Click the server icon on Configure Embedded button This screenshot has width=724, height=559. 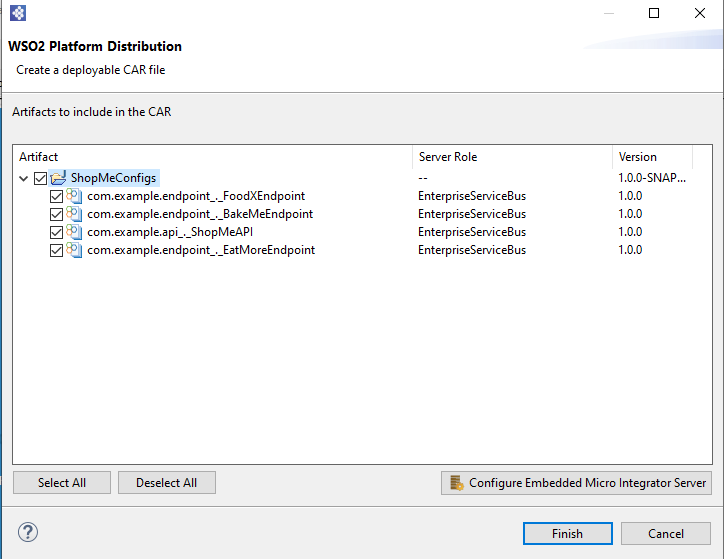pyautogui.click(x=457, y=483)
